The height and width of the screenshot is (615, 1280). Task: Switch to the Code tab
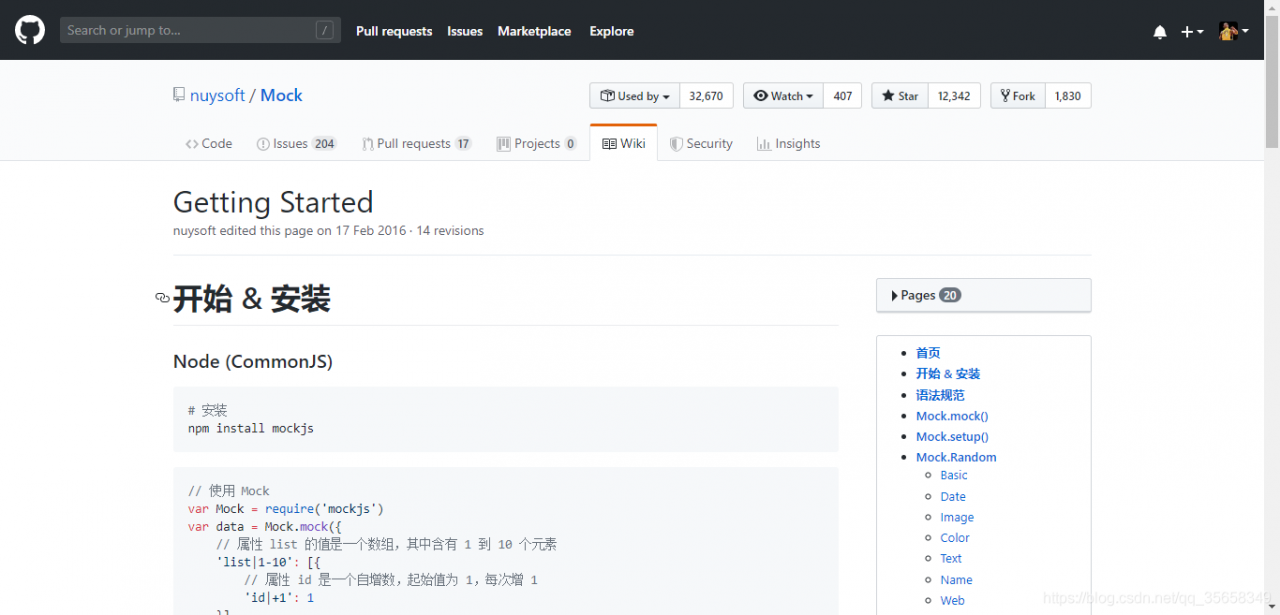(209, 144)
